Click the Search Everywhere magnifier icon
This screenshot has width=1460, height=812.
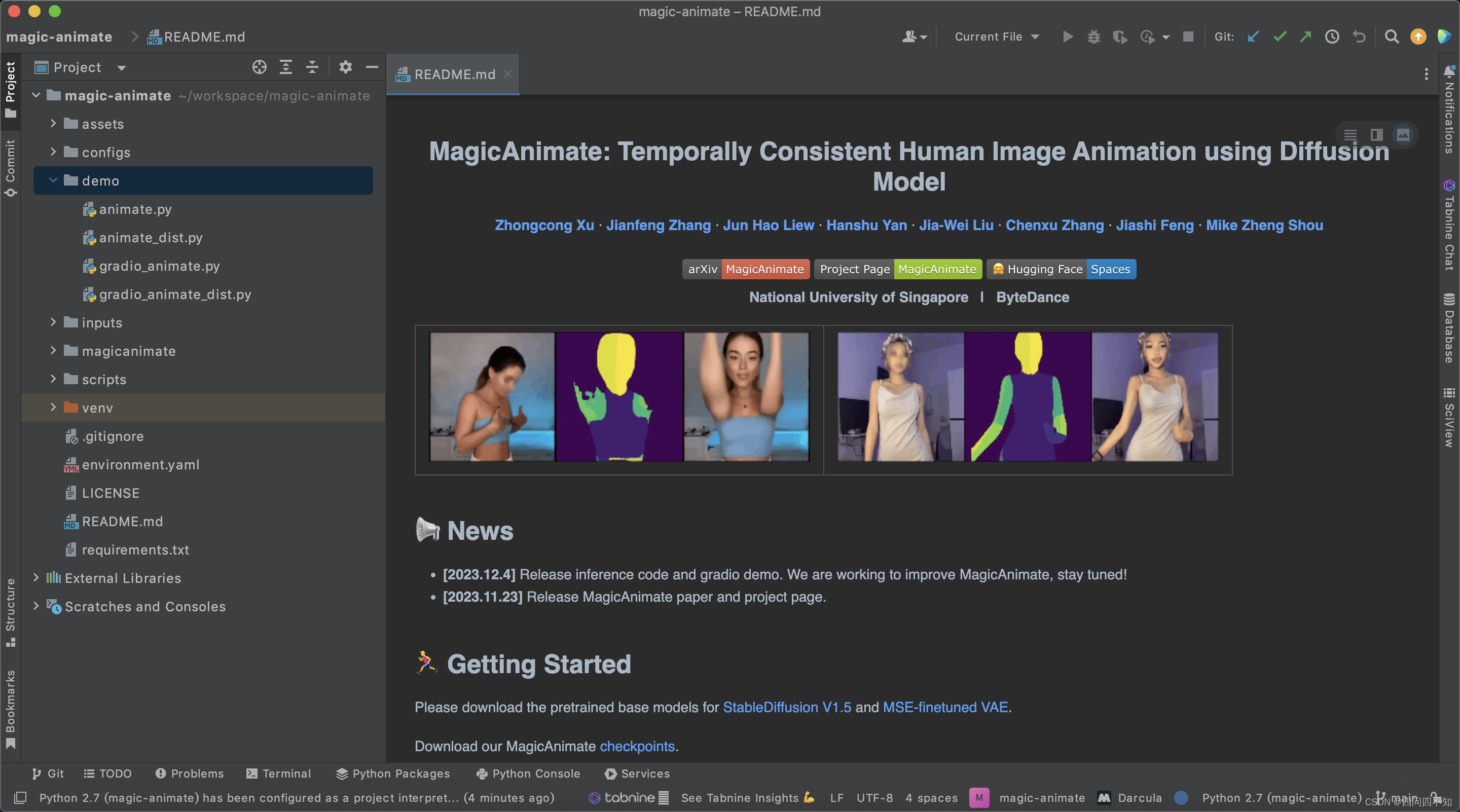pyautogui.click(x=1392, y=37)
